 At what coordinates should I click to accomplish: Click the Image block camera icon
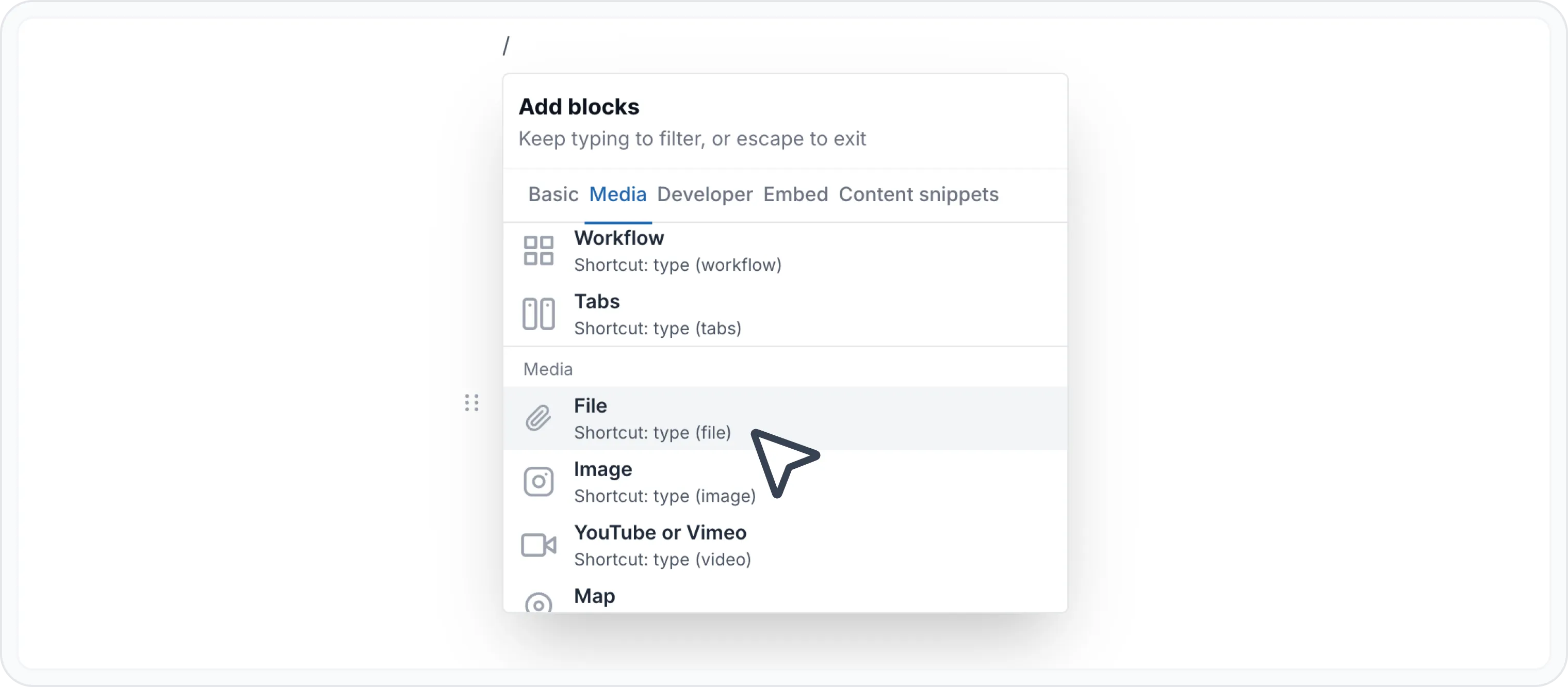(x=538, y=481)
